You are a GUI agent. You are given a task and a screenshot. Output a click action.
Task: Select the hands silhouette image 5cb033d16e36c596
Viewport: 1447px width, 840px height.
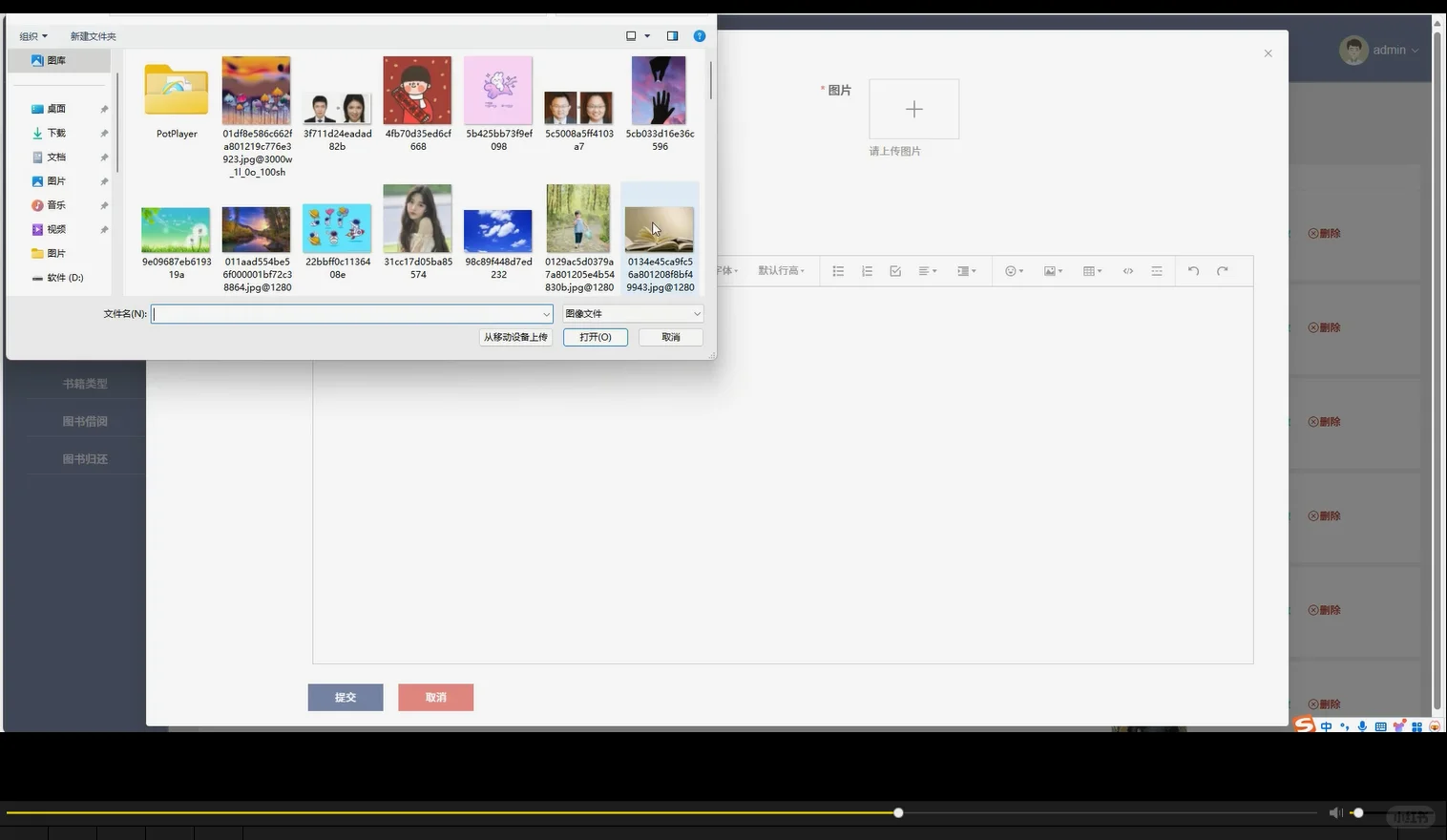660,104
